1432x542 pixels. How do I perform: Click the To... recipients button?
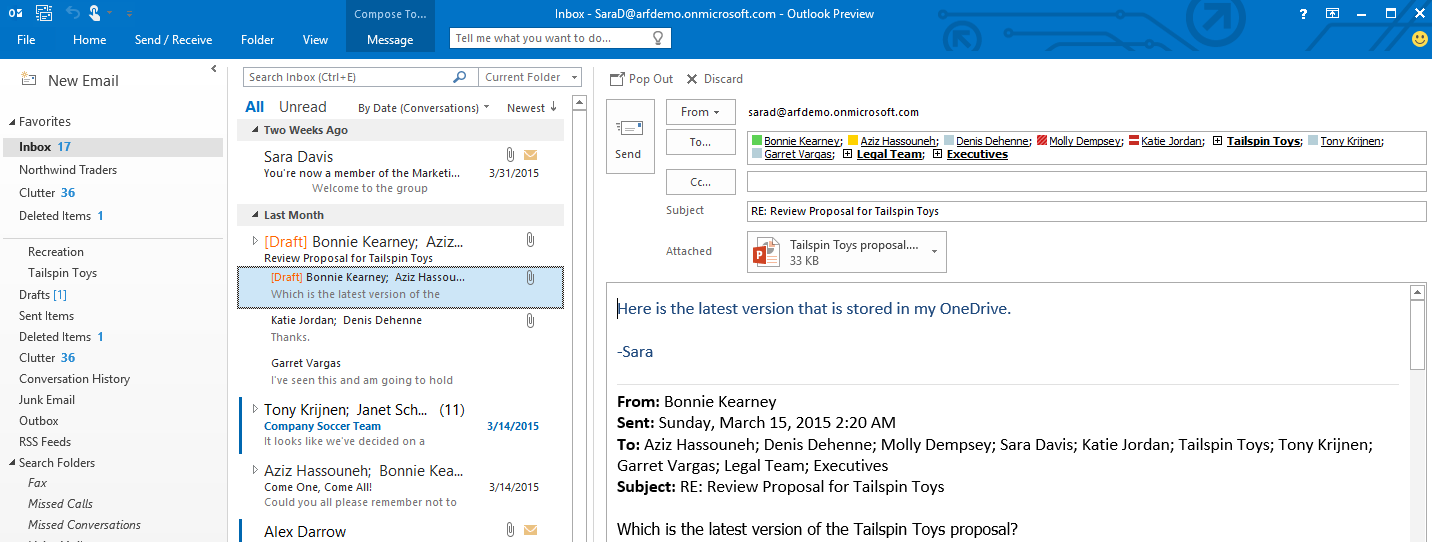700,142
